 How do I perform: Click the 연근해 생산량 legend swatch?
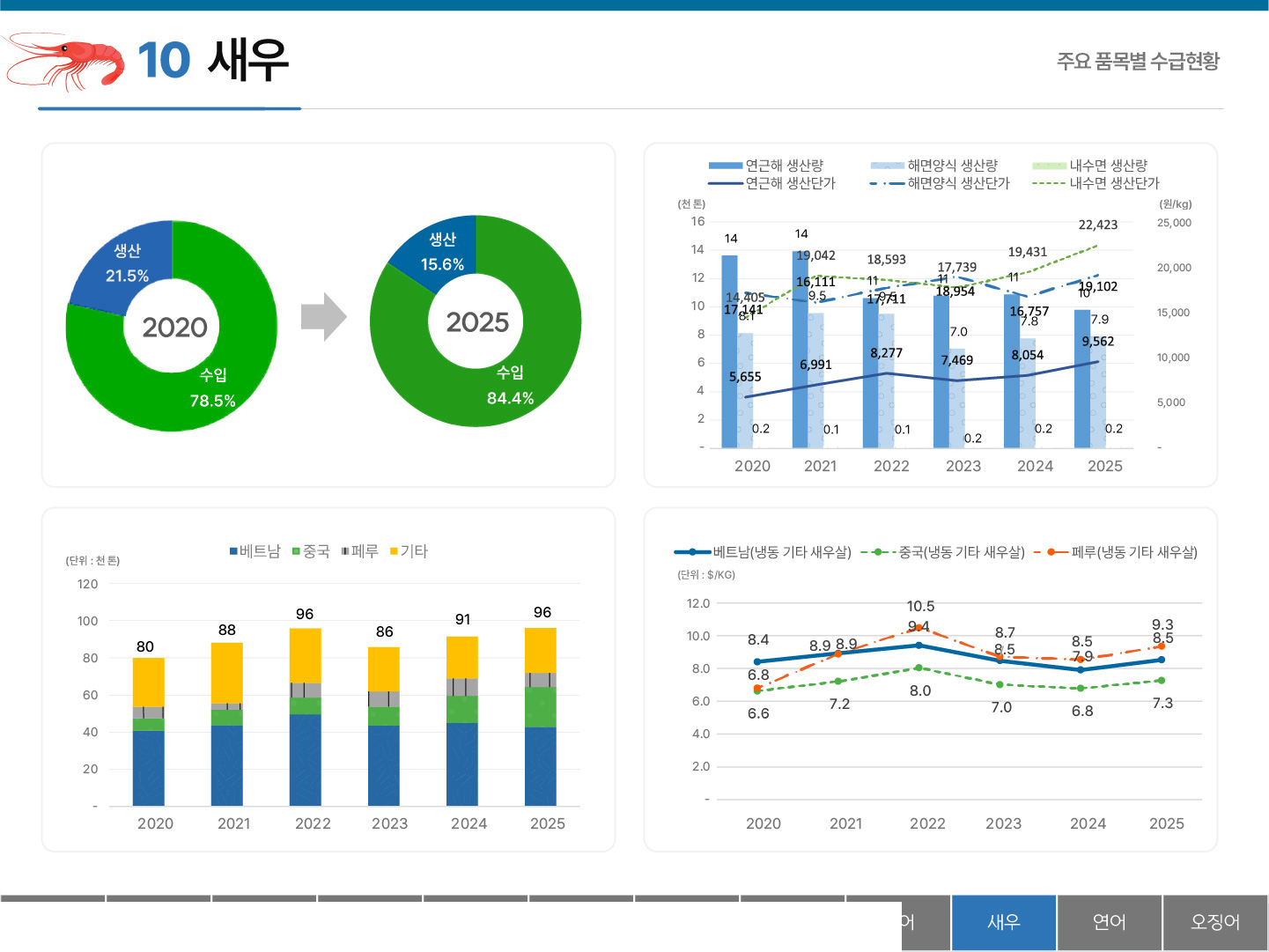(726, 166)
